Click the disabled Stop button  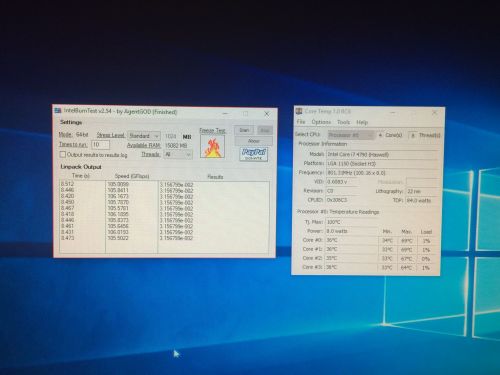pyautogui.click(x=265, y=130)
